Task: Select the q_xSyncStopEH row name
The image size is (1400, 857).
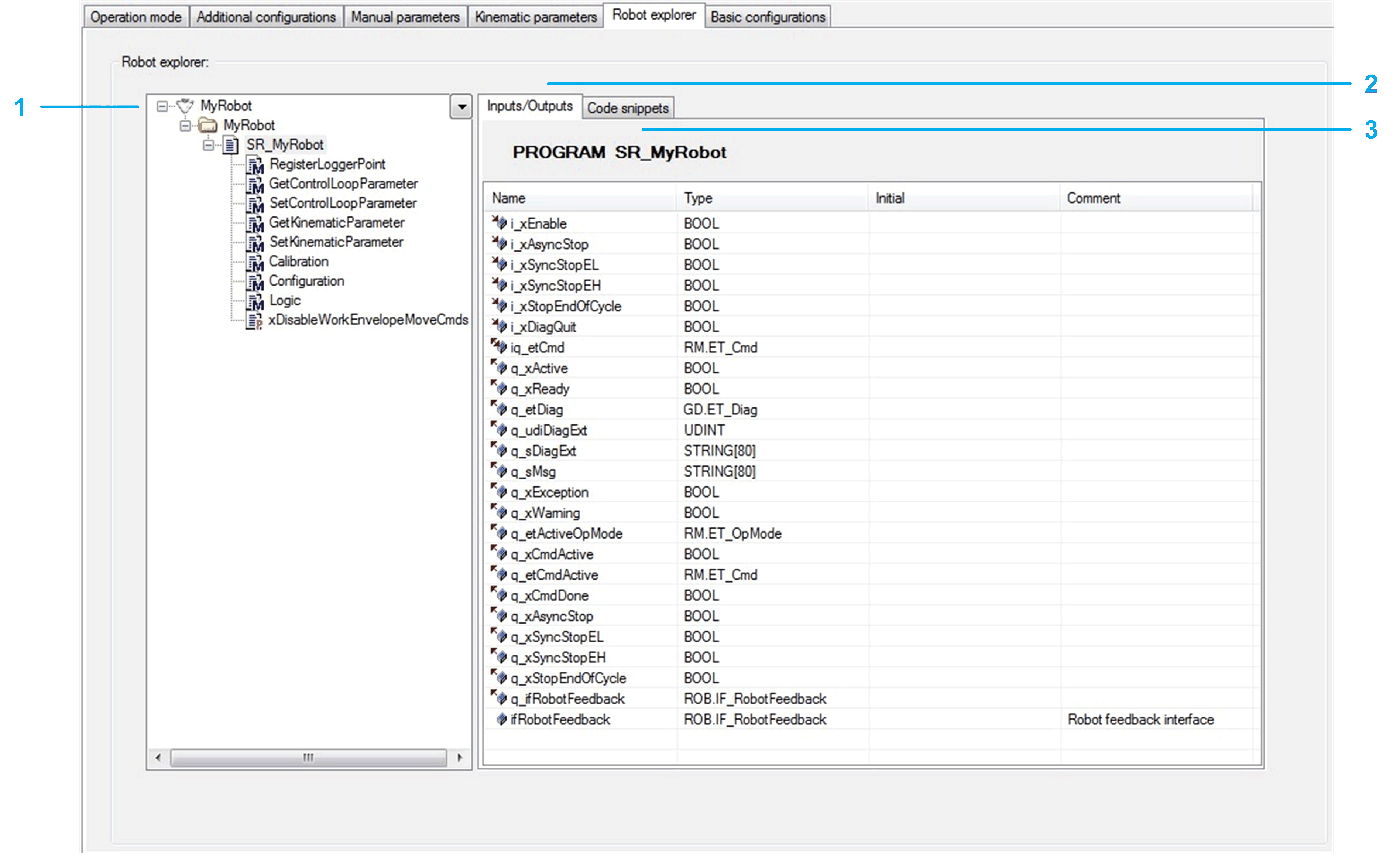Action: click(558, 658)
